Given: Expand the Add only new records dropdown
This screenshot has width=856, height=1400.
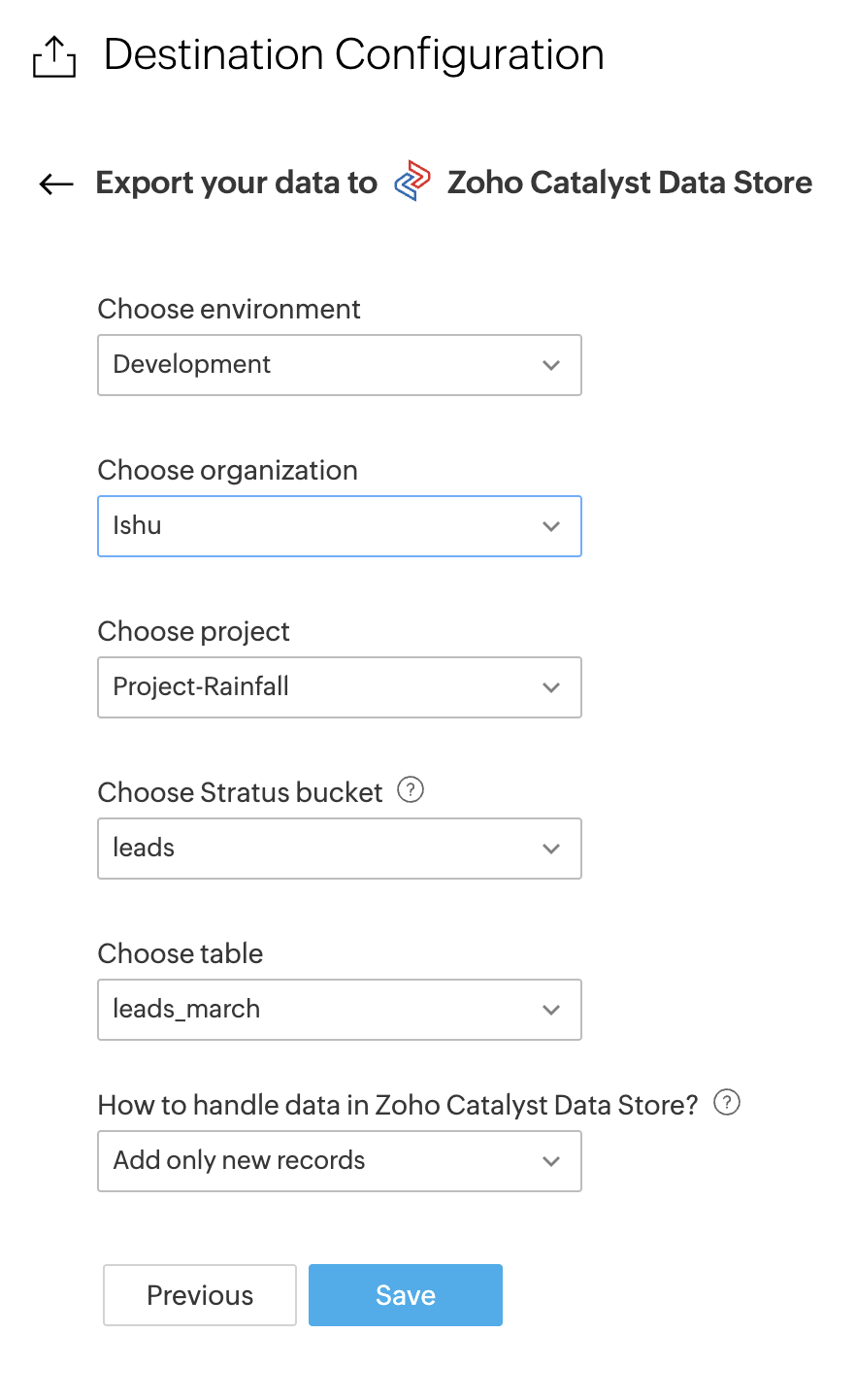Looking at the screenshot, I should 339,1161.
